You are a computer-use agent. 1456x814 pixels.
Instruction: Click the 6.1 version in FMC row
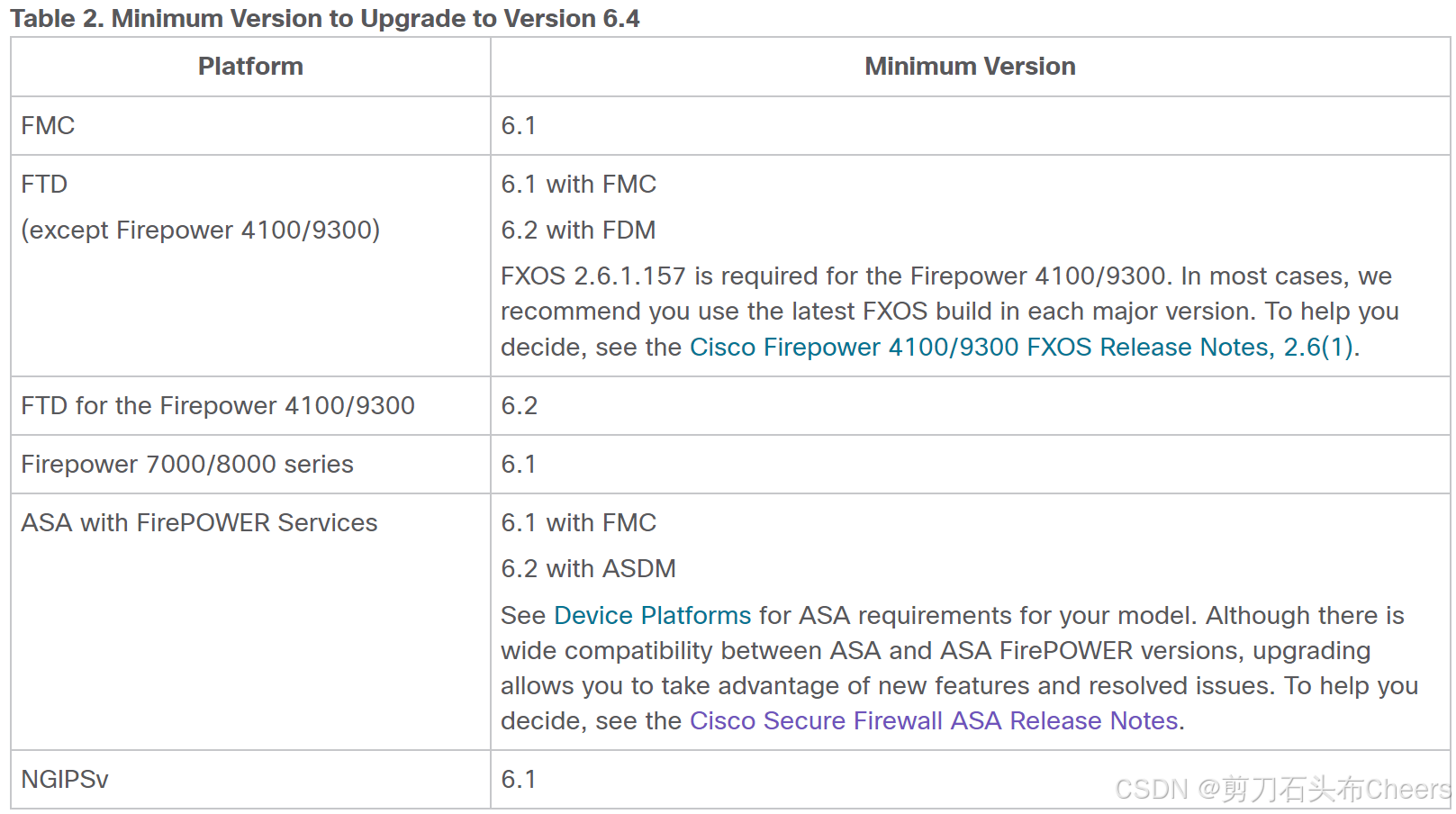pyautogui.click(x=519, y=126)
